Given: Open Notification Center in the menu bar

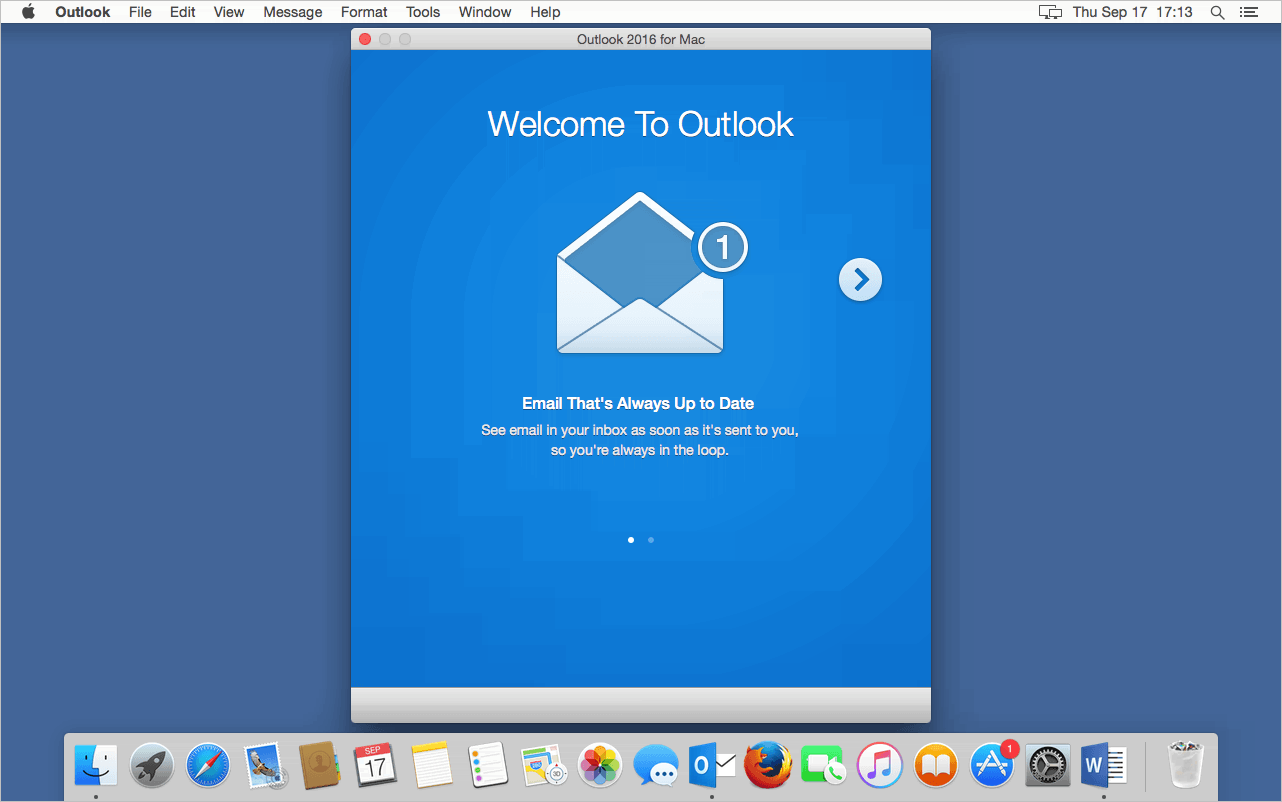Looking at the screenshot, I should [x=1247, y=12].
